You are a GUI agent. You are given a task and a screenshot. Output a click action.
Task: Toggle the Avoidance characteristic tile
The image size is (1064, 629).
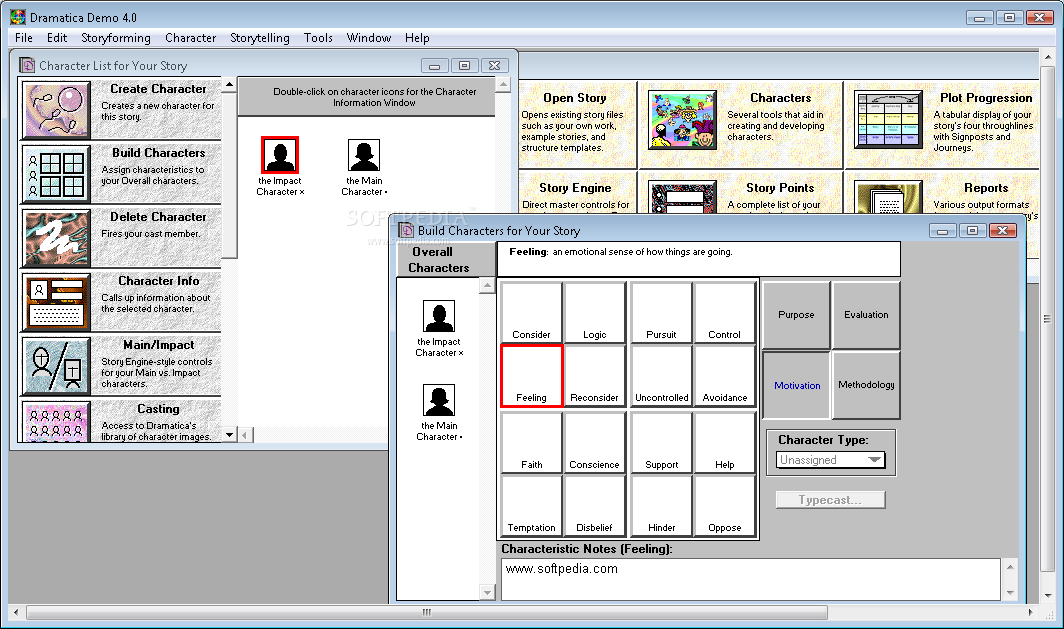pos(725,376)
